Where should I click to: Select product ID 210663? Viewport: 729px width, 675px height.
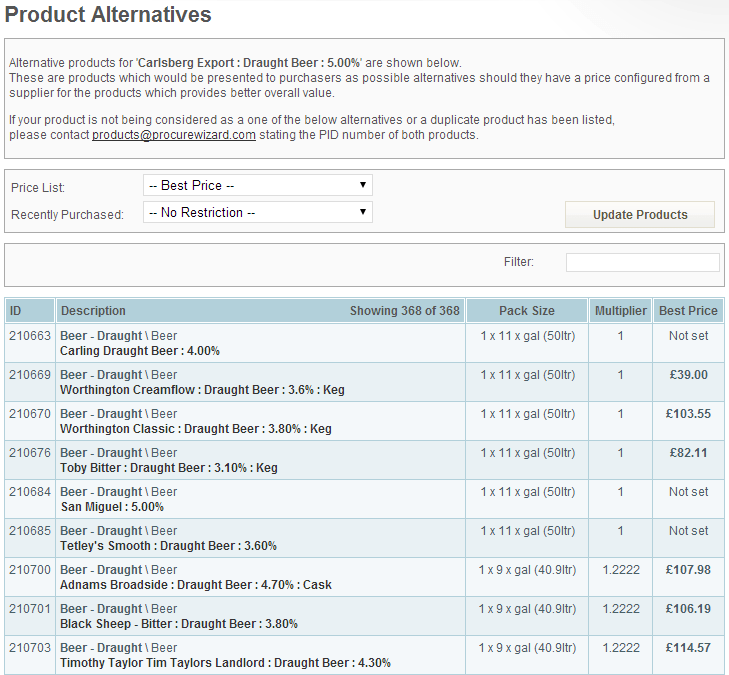point(30,336)
